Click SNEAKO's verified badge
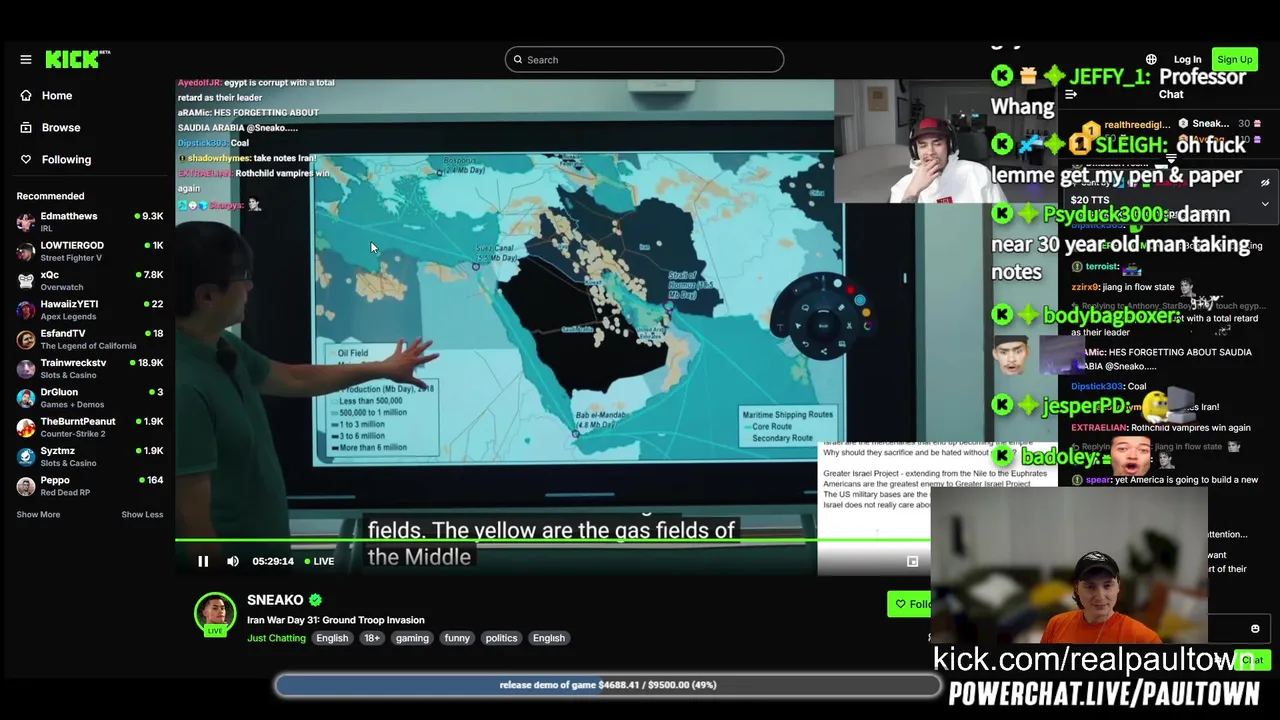 [315, 600]
